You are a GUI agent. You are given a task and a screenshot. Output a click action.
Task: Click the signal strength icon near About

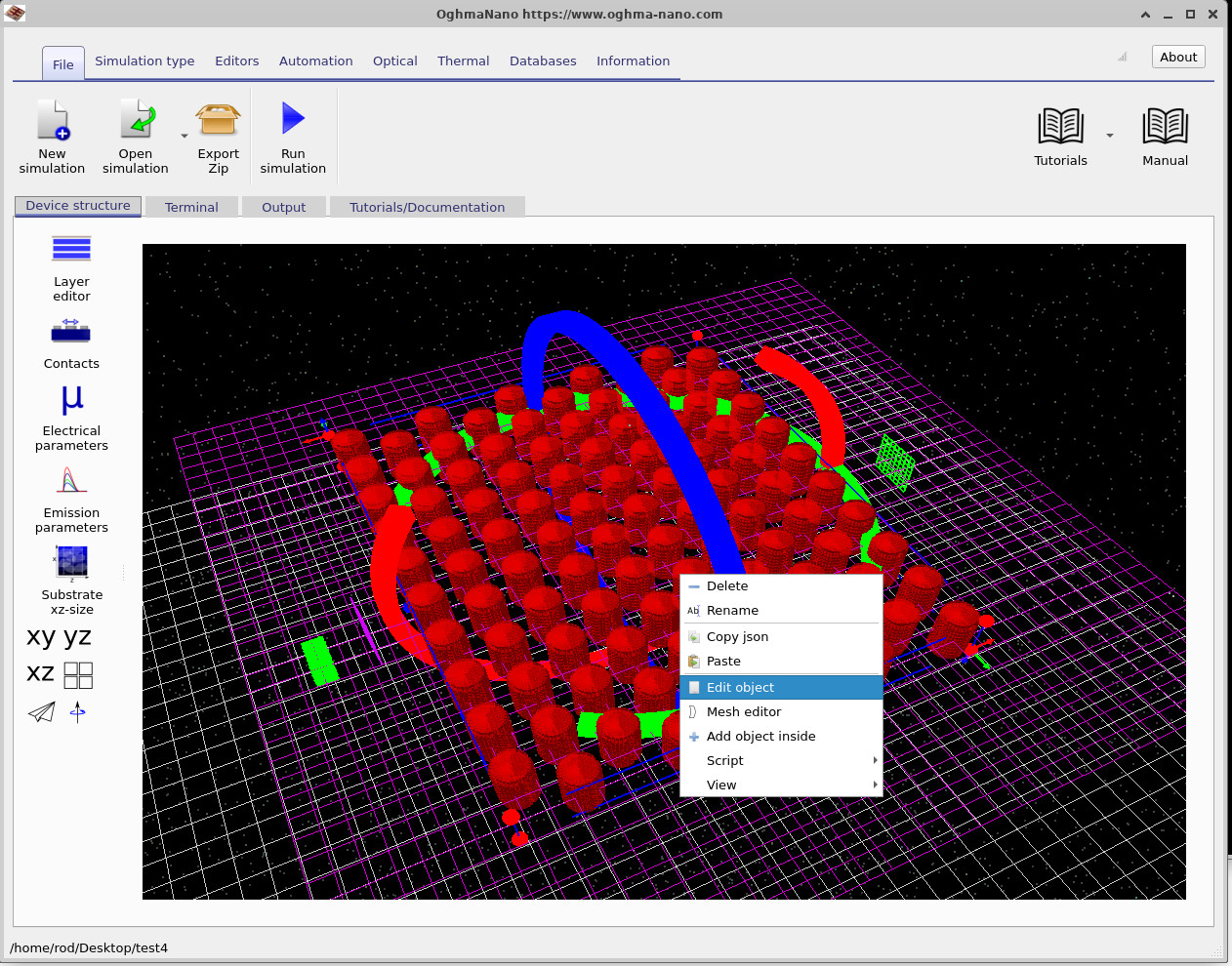(x=1123, y=58)
